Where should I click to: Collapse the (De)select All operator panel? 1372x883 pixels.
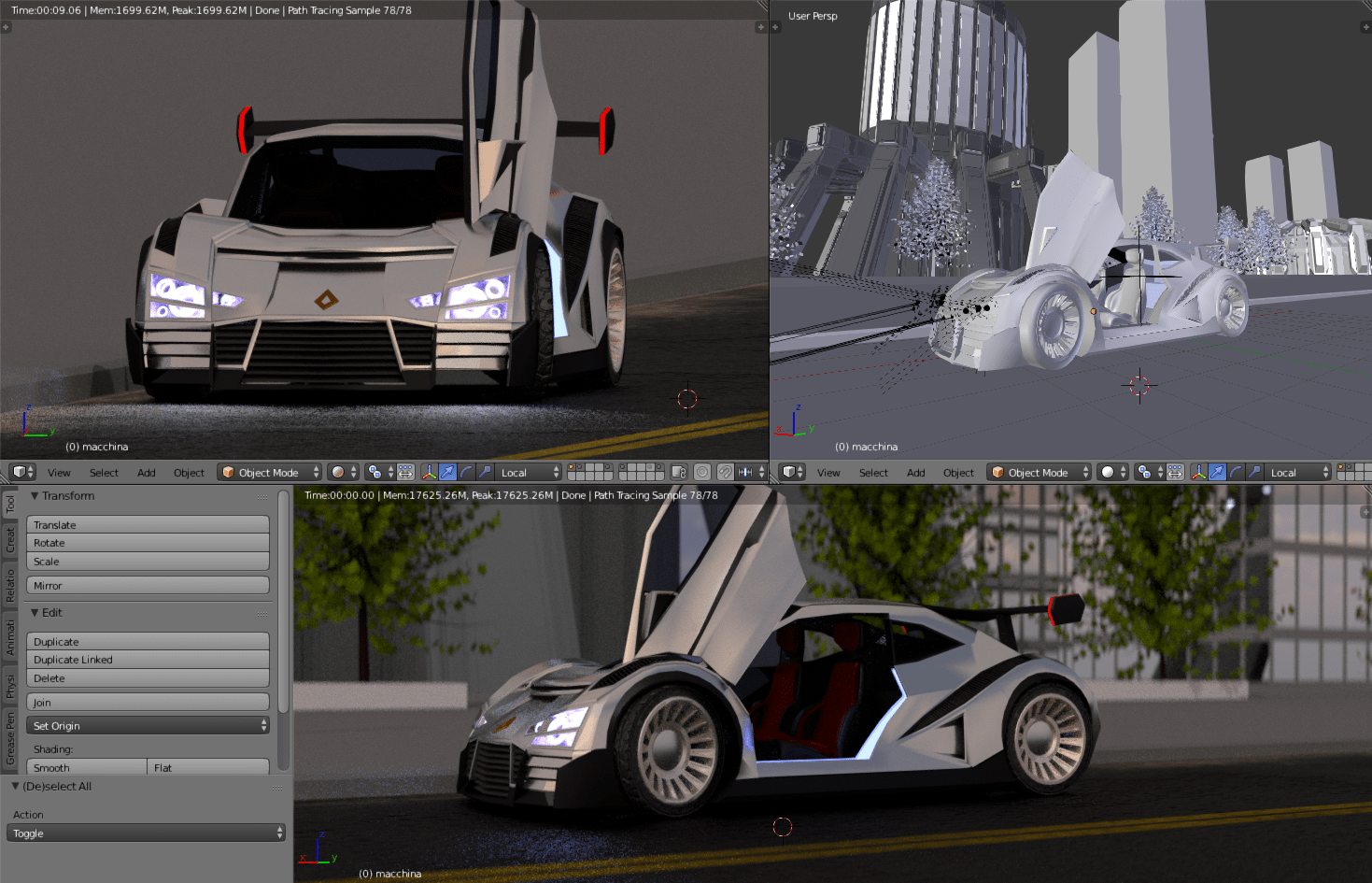[15, 787]
